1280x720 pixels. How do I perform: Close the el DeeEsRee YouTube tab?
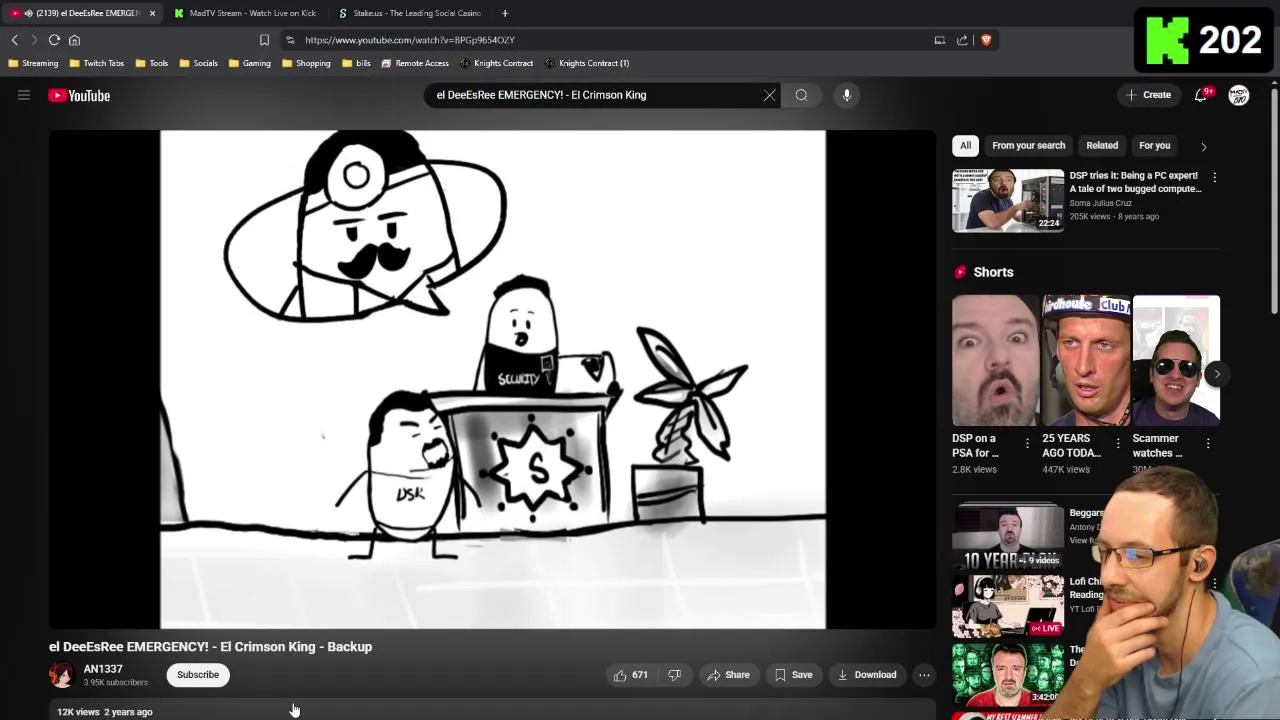pos(152,13)
